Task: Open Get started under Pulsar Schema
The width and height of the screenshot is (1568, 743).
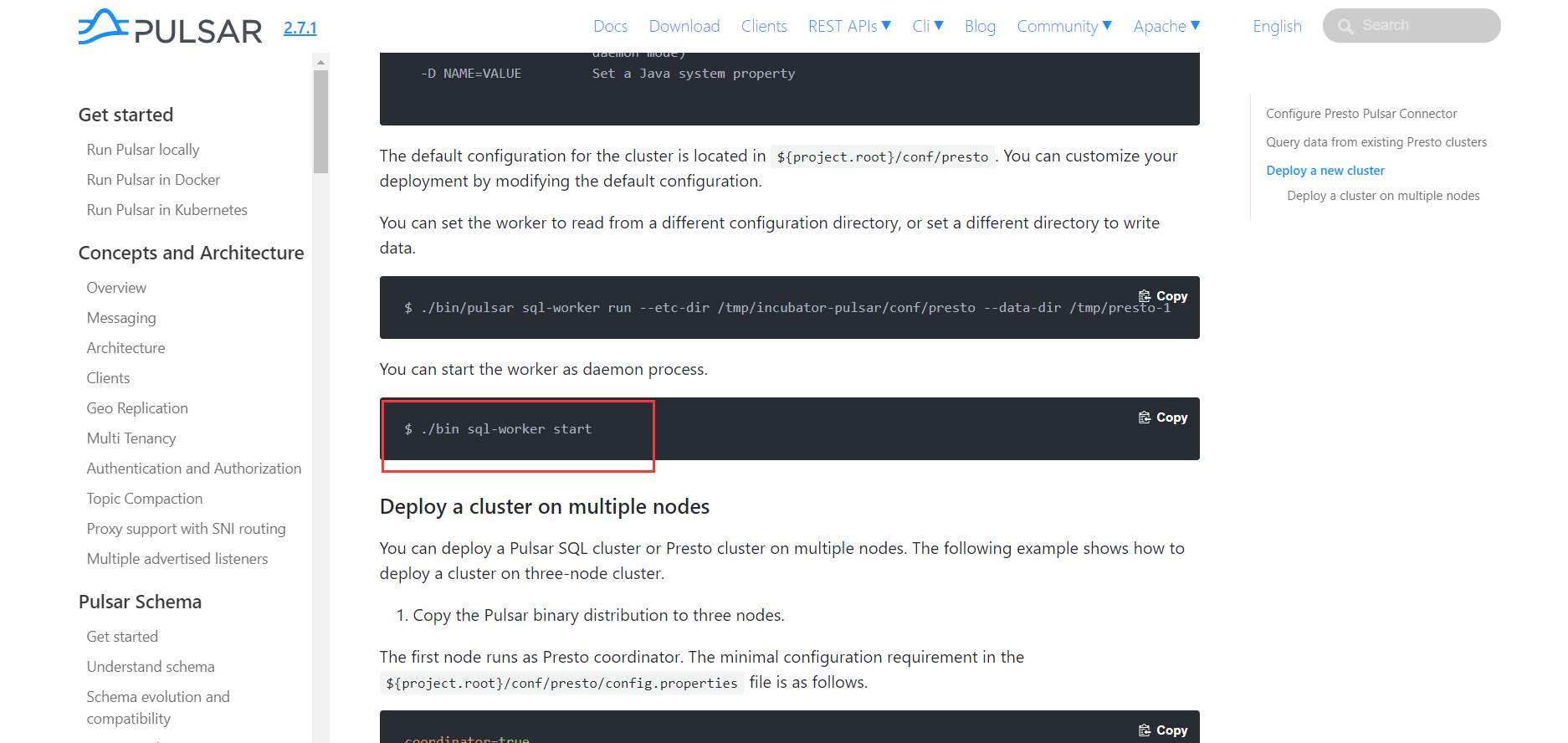Action: 122,637
